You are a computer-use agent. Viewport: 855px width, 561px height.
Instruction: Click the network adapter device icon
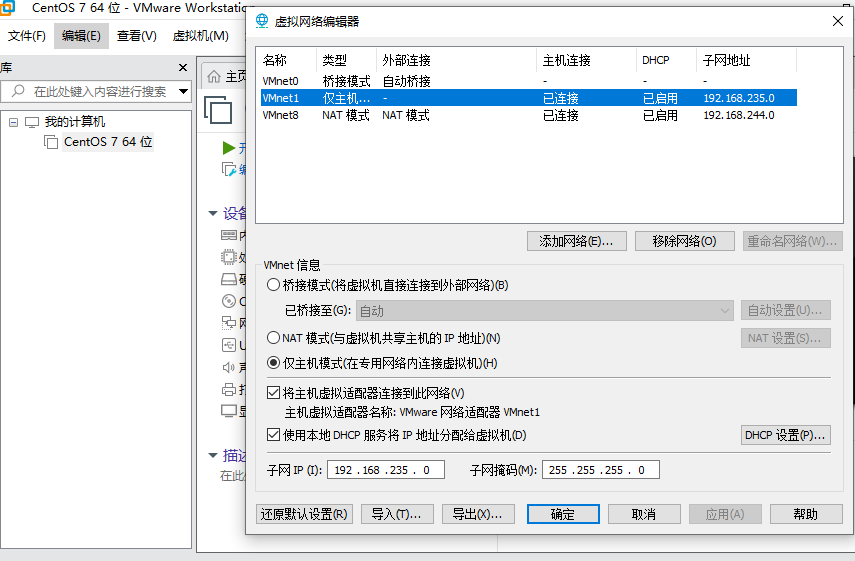pos(229,323)
